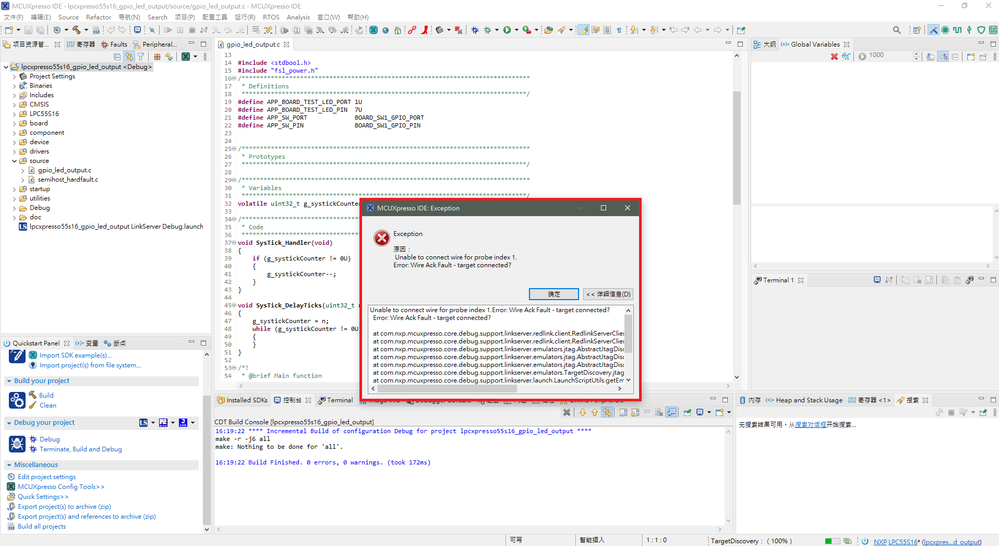Click the search magnifier icon at top right

pos(896,30)
